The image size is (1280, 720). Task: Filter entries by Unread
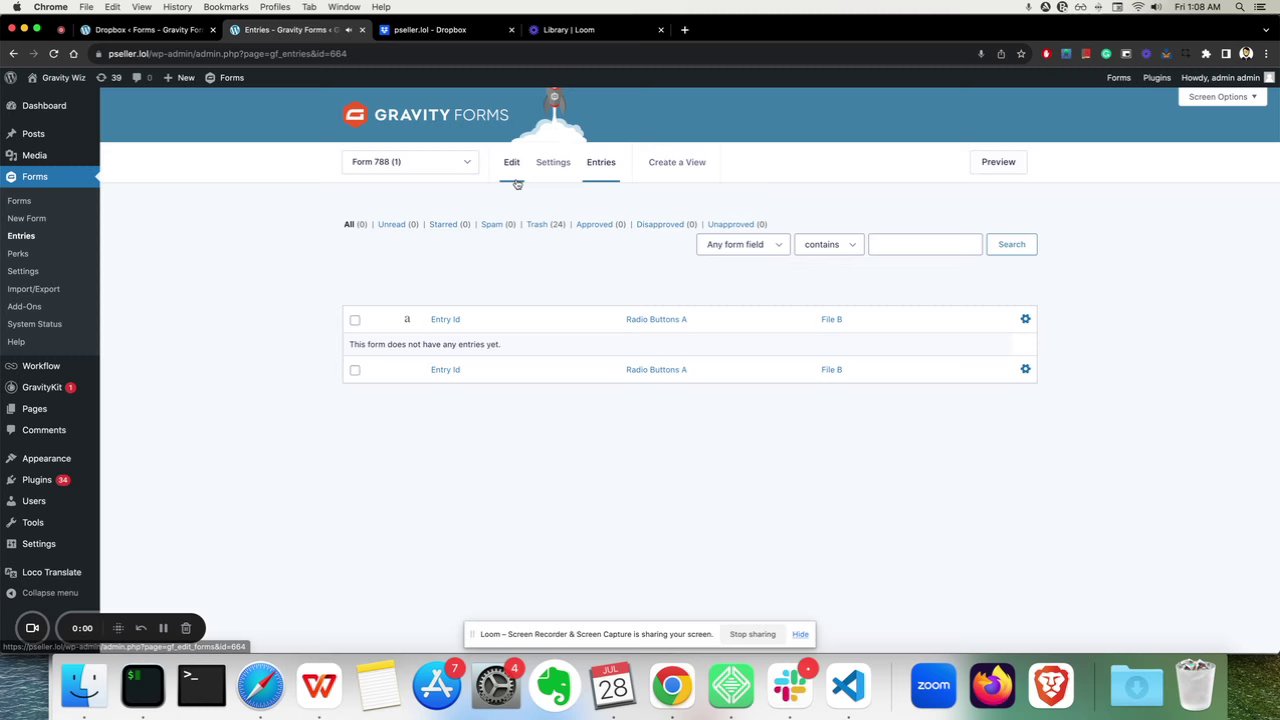tap(398, 224)
